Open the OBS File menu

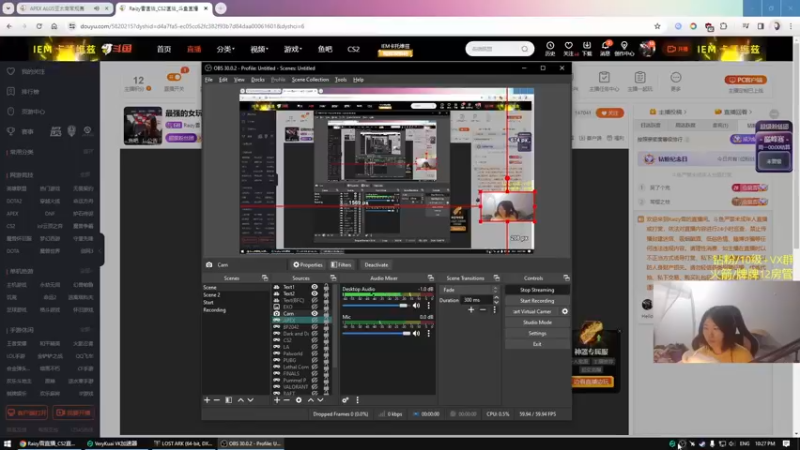click(209, 80)
